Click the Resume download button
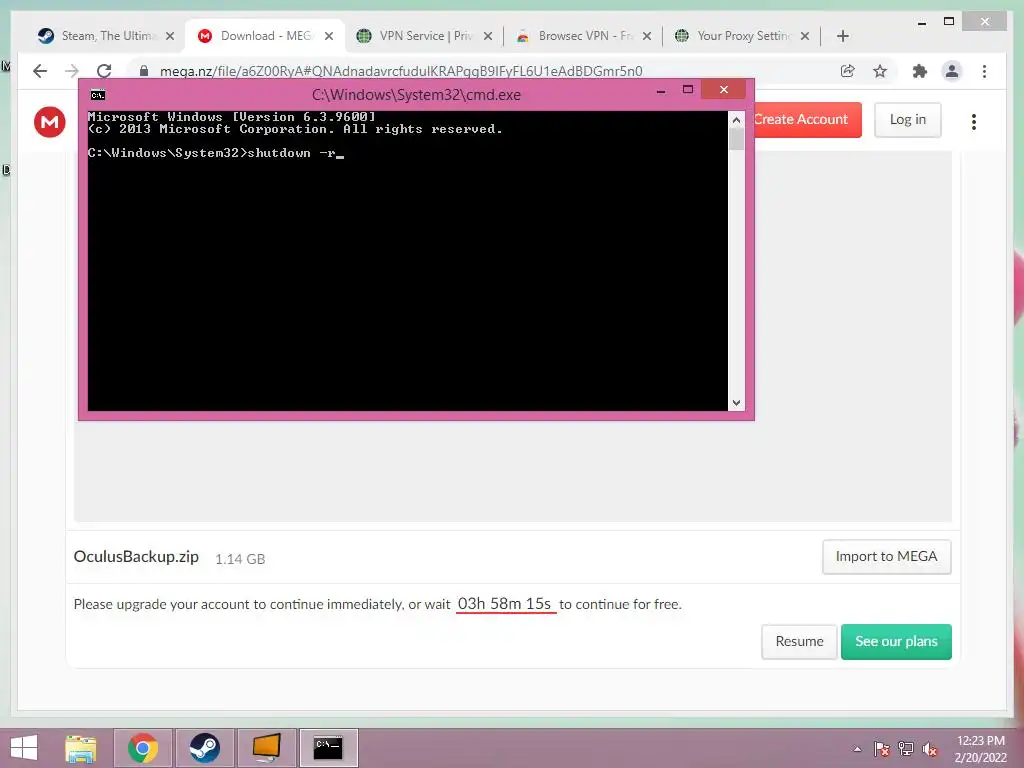The height and width of the screenshot is (768, 1024). 799,641
